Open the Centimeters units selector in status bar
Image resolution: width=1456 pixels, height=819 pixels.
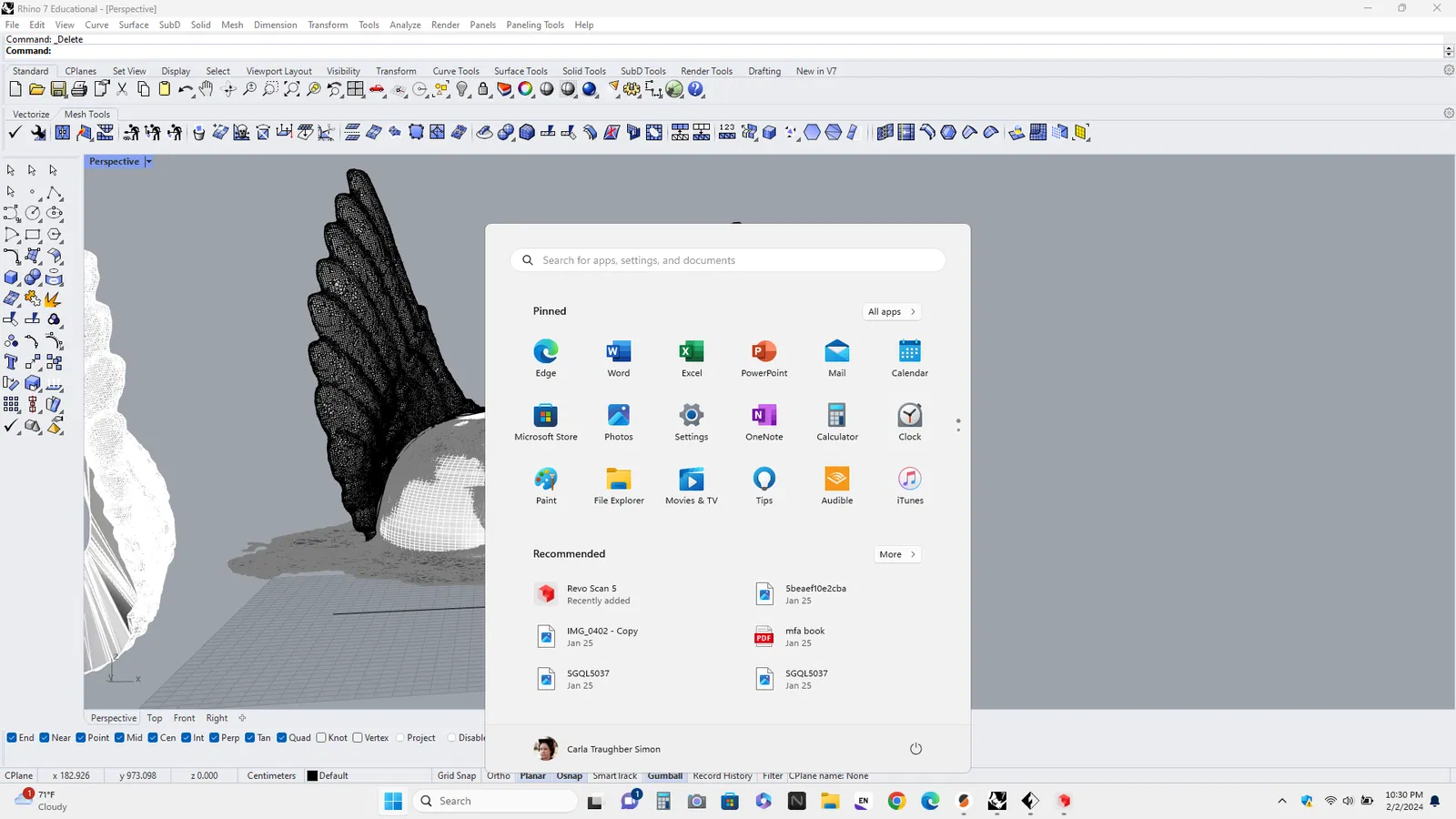pyautogui.click(x=271, y=776)
